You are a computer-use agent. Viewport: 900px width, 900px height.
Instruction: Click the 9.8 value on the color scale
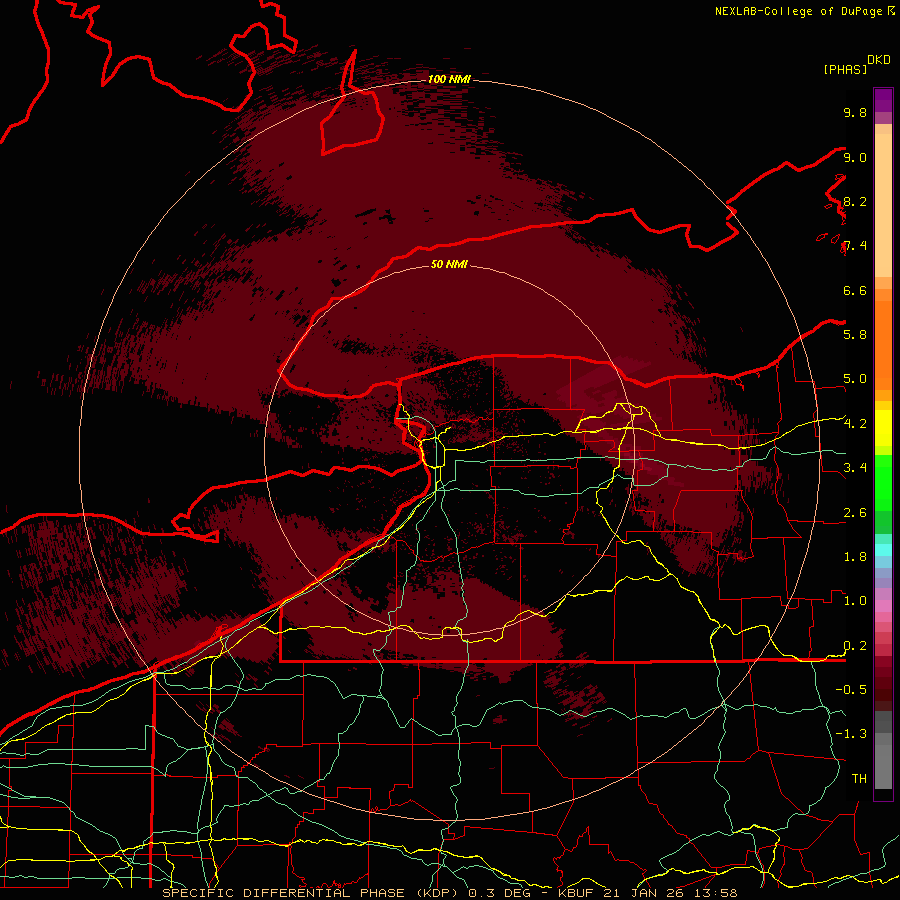point(855,112)
